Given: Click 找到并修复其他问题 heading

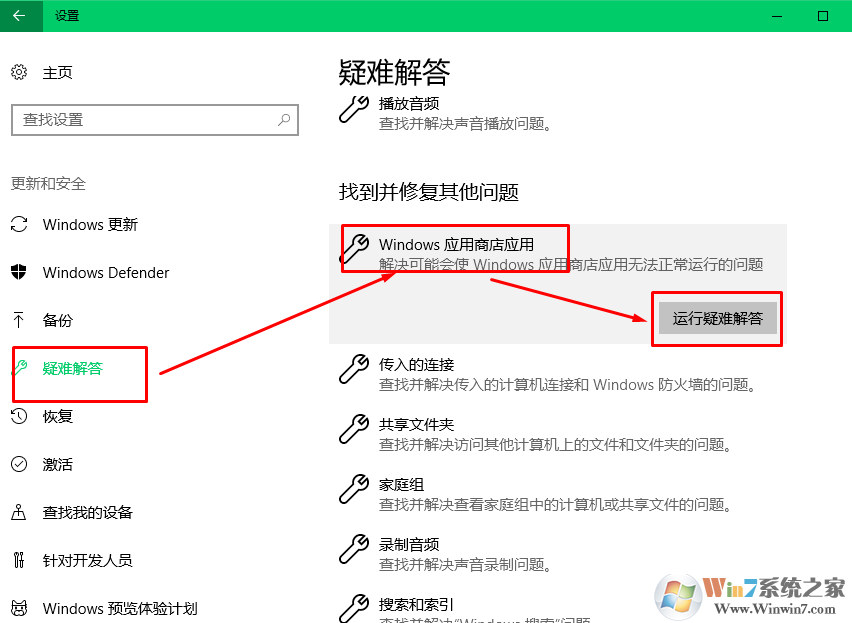Looking at the screenshot, I should [x=429, y=192].
